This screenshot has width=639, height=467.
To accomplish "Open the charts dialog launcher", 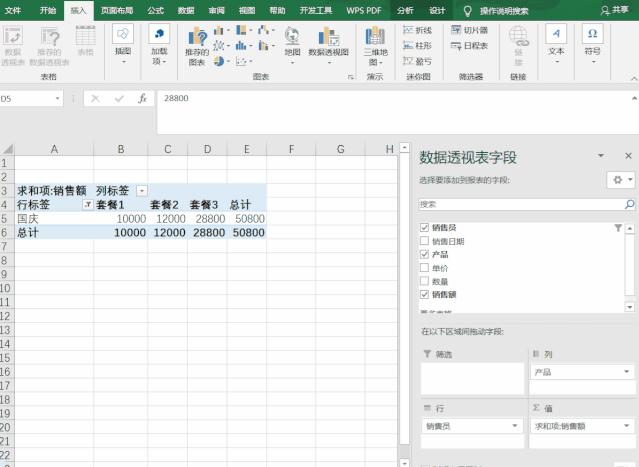I will click(350, 77).
